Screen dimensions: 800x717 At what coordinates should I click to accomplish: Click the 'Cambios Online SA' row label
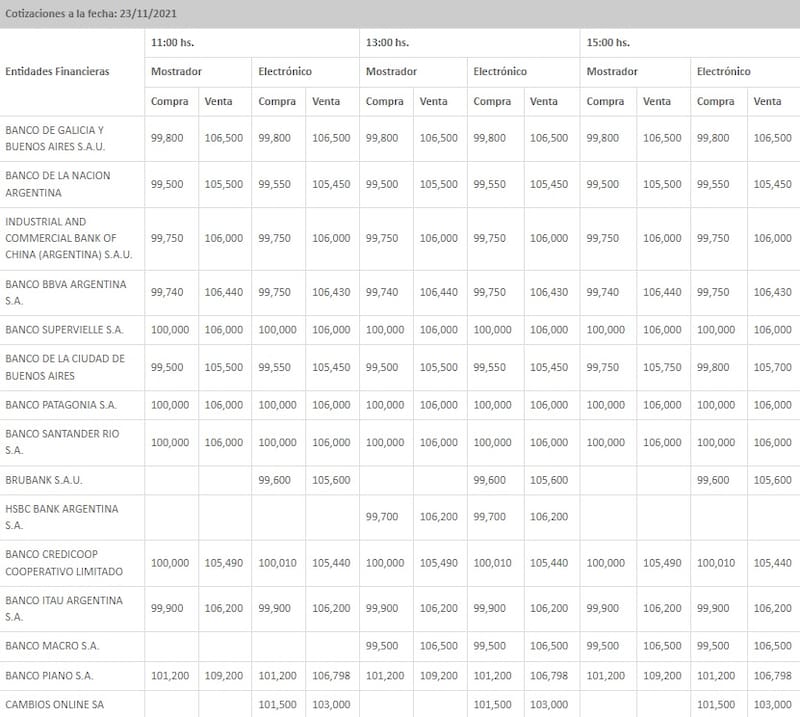coord(52,705)
